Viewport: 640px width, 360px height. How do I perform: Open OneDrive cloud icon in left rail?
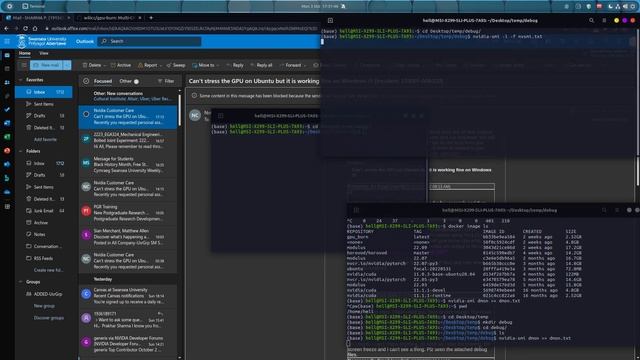(x=7, y=192)
